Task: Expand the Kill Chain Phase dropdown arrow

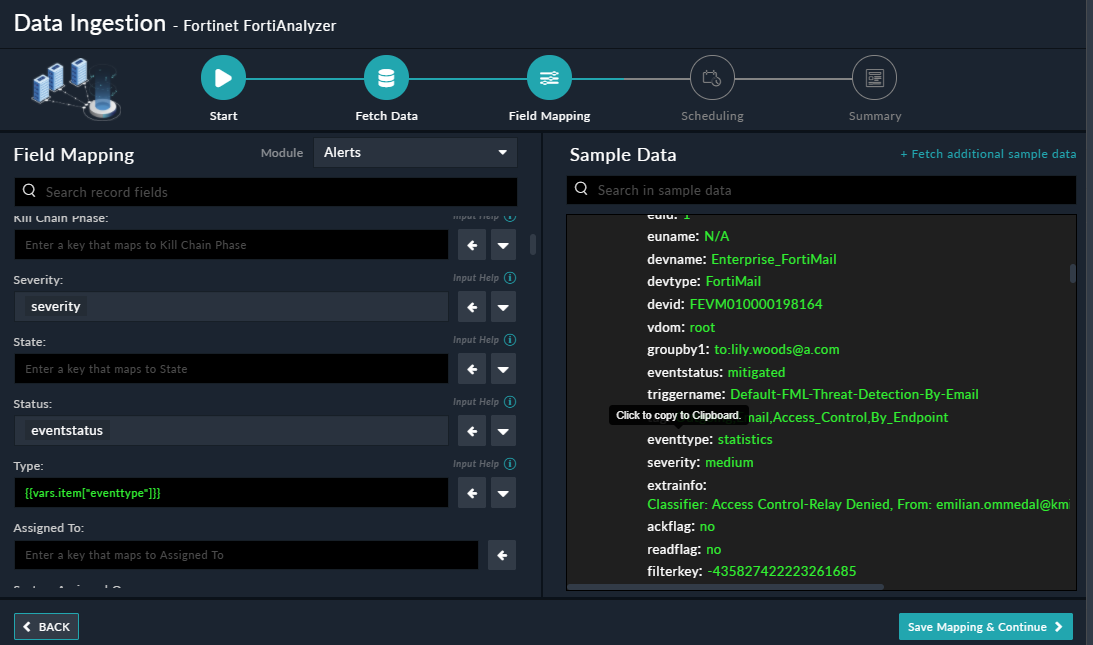Action: coord(503,245)
